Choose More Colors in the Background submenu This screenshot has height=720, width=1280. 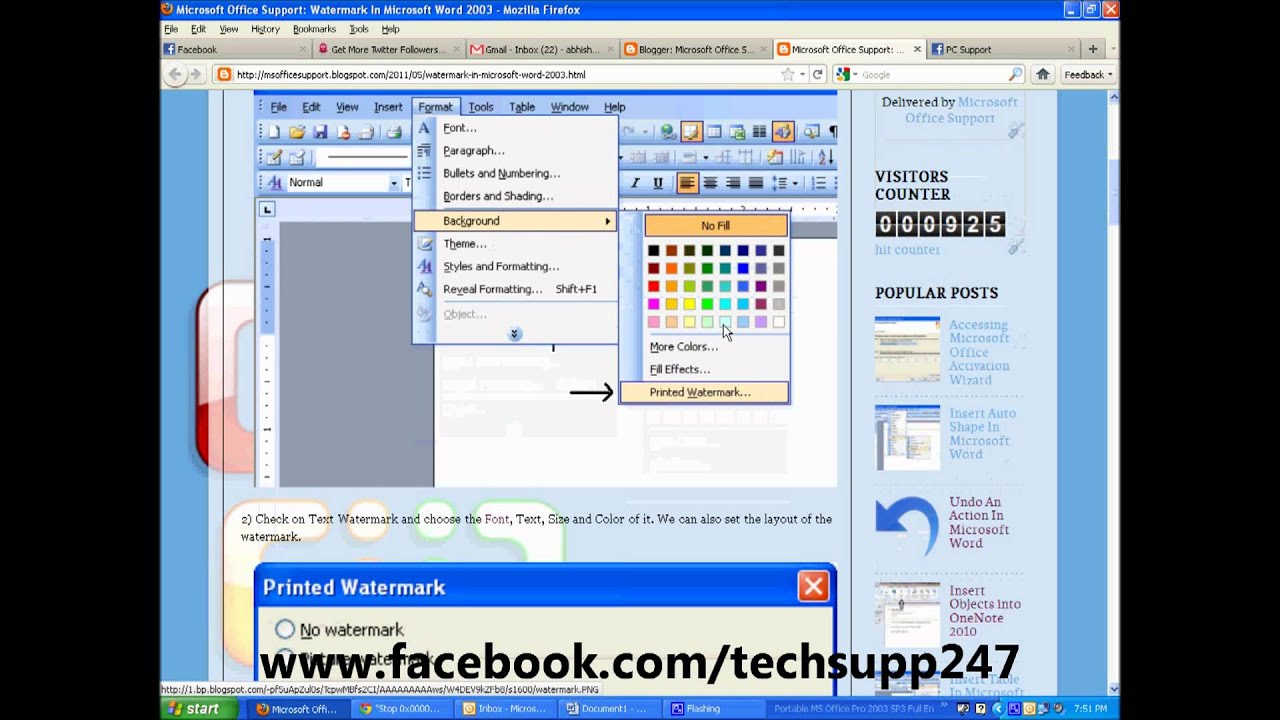[684, 347]
